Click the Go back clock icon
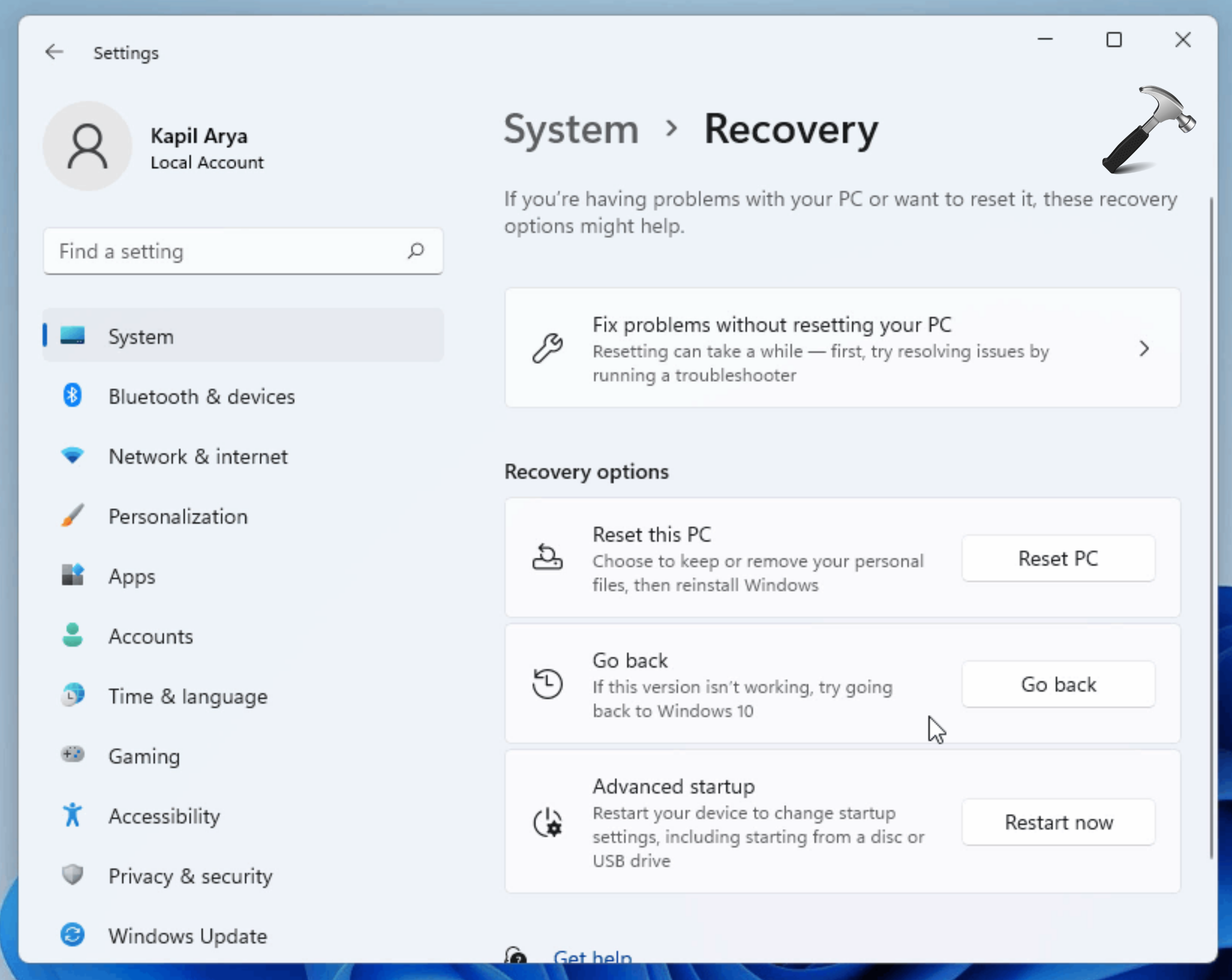The height and width of the screenshot is (980, 1232). click(x=547, y=684)
